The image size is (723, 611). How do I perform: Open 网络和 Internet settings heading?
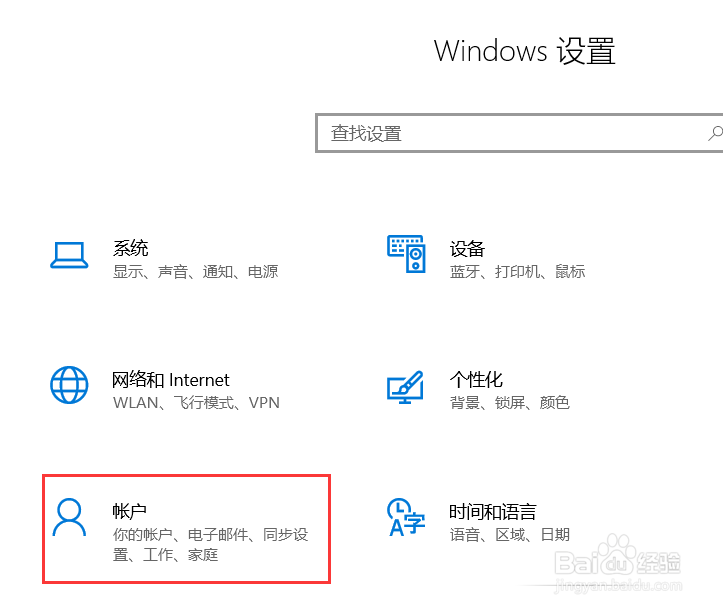(x=171, y=380)
